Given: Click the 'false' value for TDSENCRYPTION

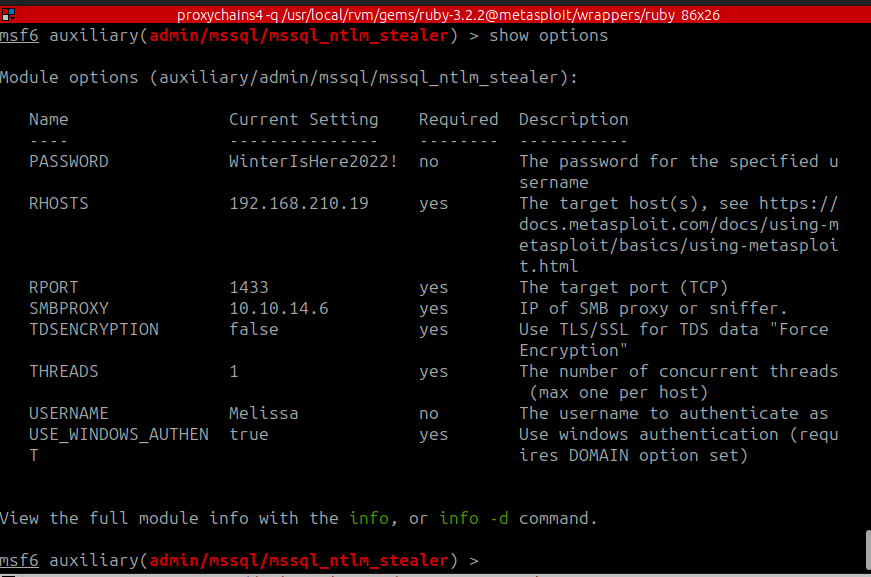Looking at the screenshot, I should (254, 329).
